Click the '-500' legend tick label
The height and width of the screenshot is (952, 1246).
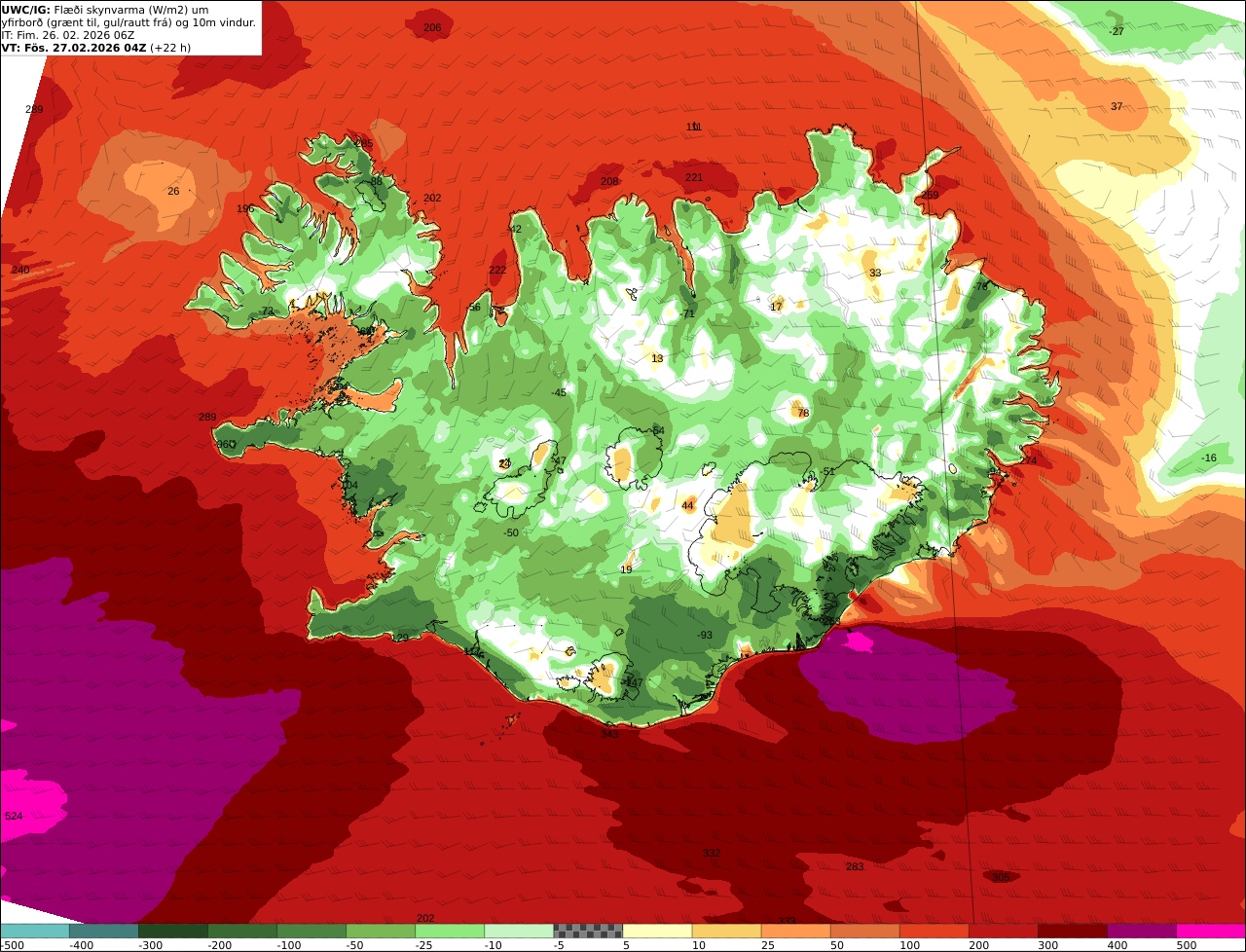14,944
